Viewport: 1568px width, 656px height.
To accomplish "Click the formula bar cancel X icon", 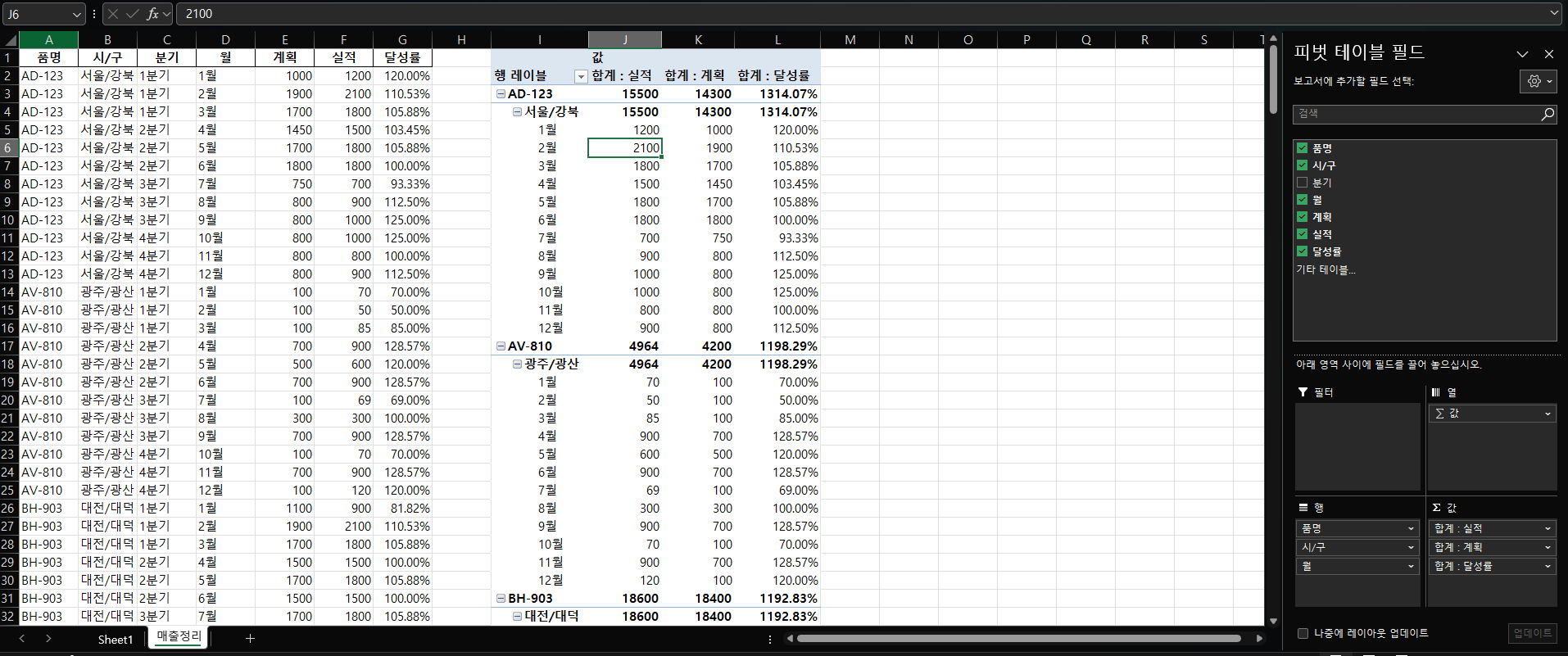I will pos(113,14).
